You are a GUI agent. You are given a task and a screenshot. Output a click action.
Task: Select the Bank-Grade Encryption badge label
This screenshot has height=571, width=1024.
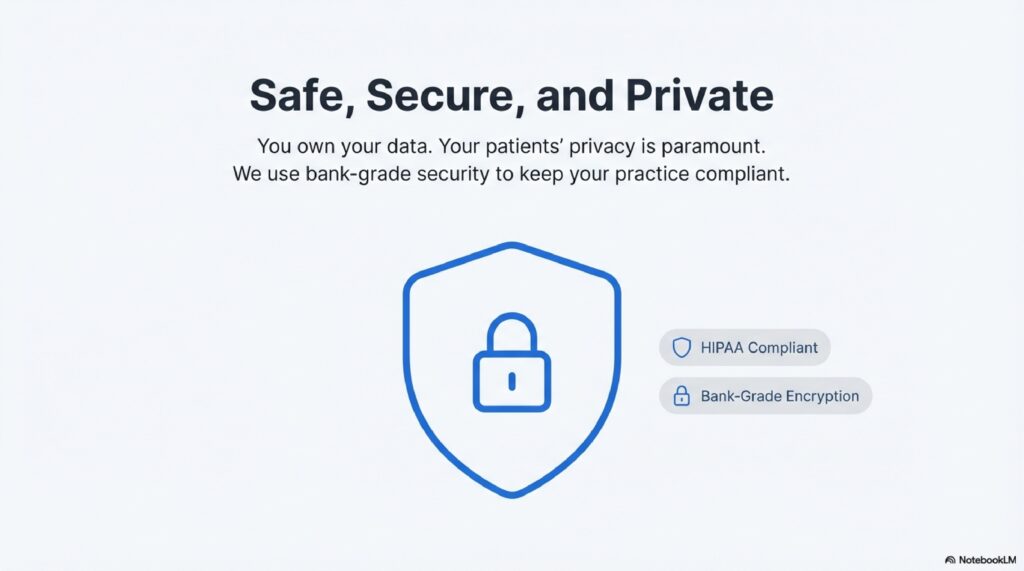coord(779,396)
